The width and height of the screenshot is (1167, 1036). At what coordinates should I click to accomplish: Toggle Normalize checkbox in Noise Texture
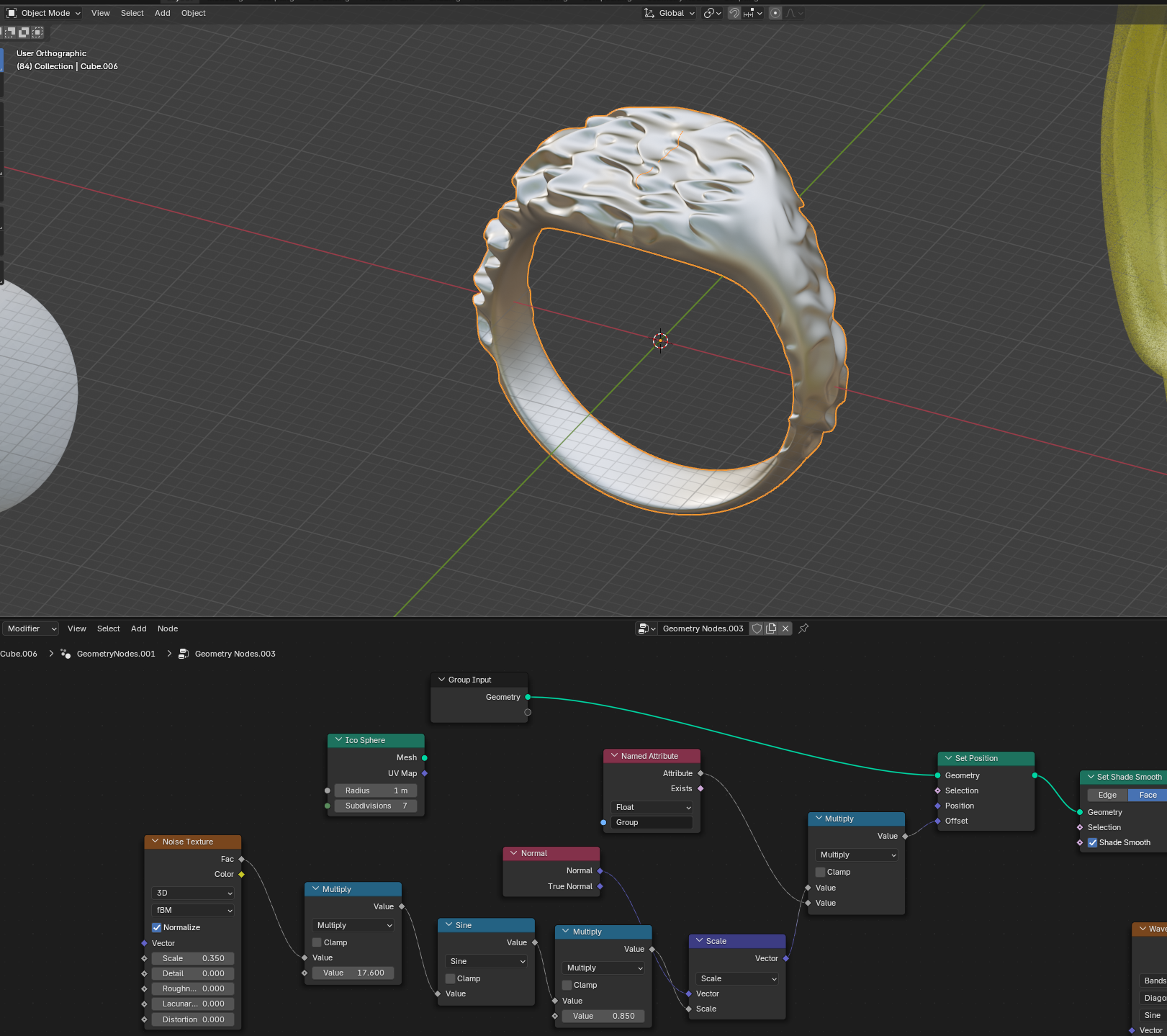click(156, 927)
